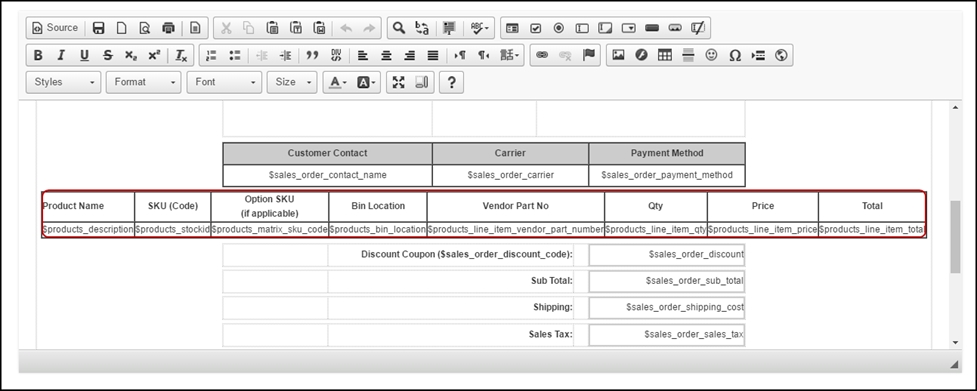Insert a Smiley emoticon
Viewport: 977px width, 391px height.
click(x=712, y=55)
